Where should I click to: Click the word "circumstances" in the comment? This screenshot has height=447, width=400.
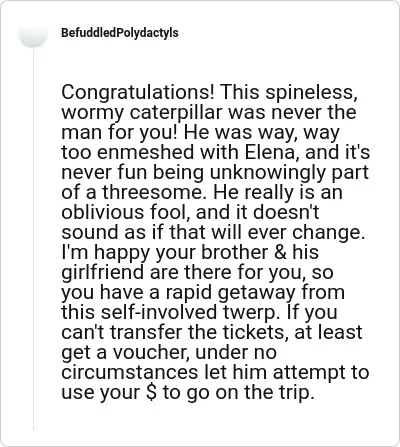click(x=130, y=372)
